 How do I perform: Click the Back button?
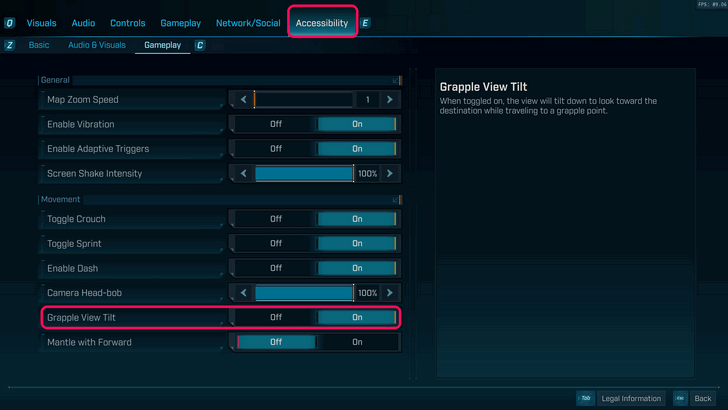click(702, 398)
